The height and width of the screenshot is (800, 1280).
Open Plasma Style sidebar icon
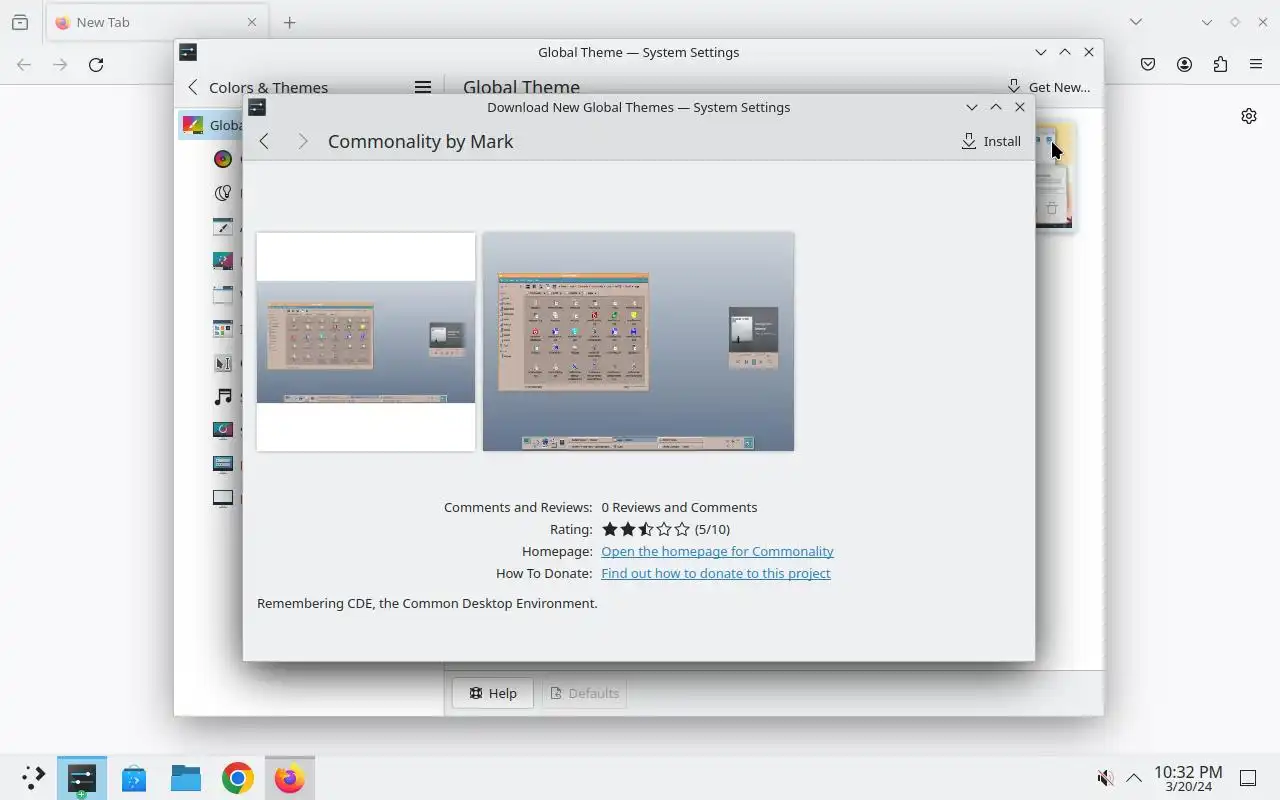pos(223,261)
